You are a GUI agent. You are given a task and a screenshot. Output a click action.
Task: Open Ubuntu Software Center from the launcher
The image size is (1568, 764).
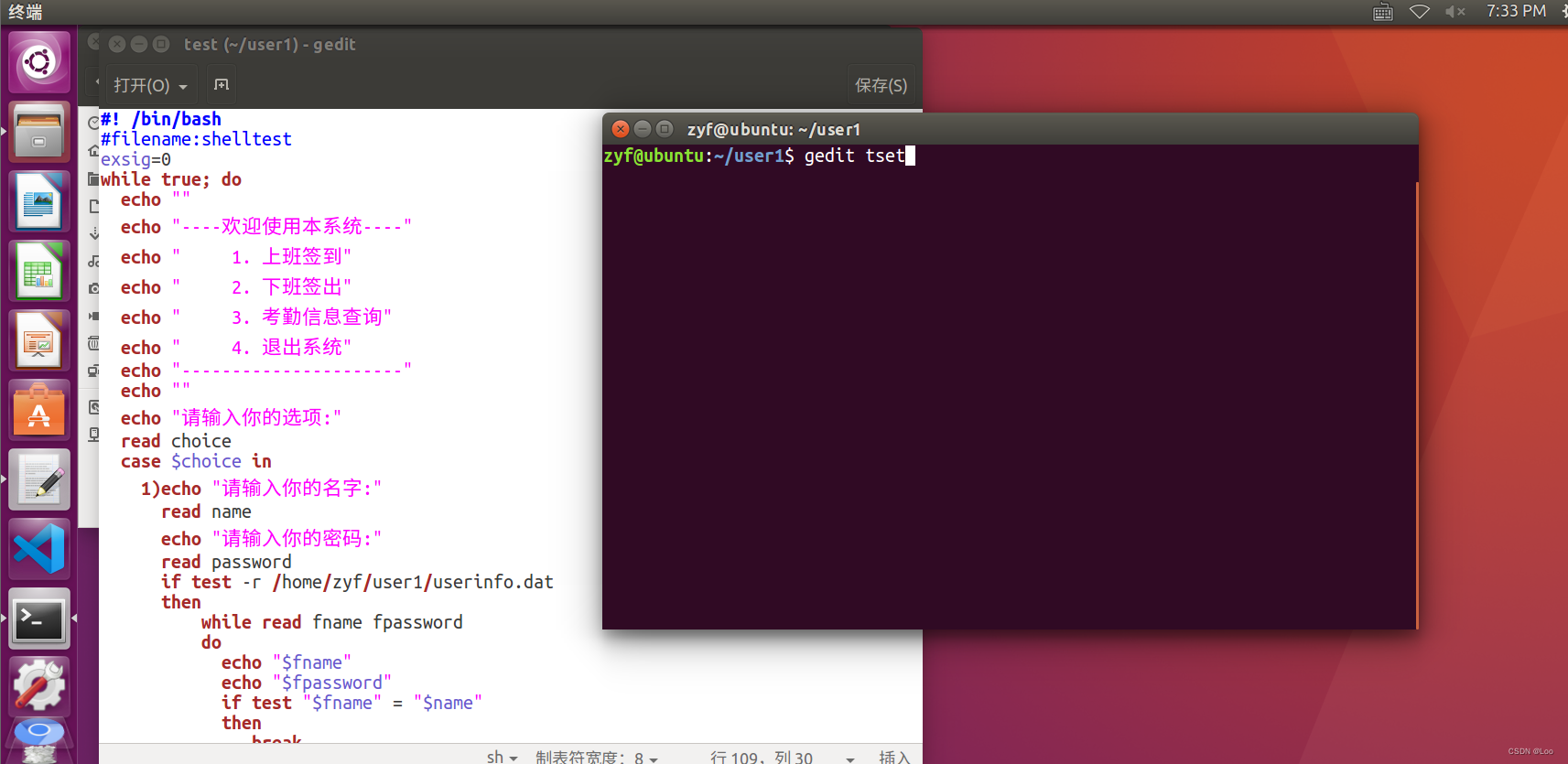click(x=39, y=410)
